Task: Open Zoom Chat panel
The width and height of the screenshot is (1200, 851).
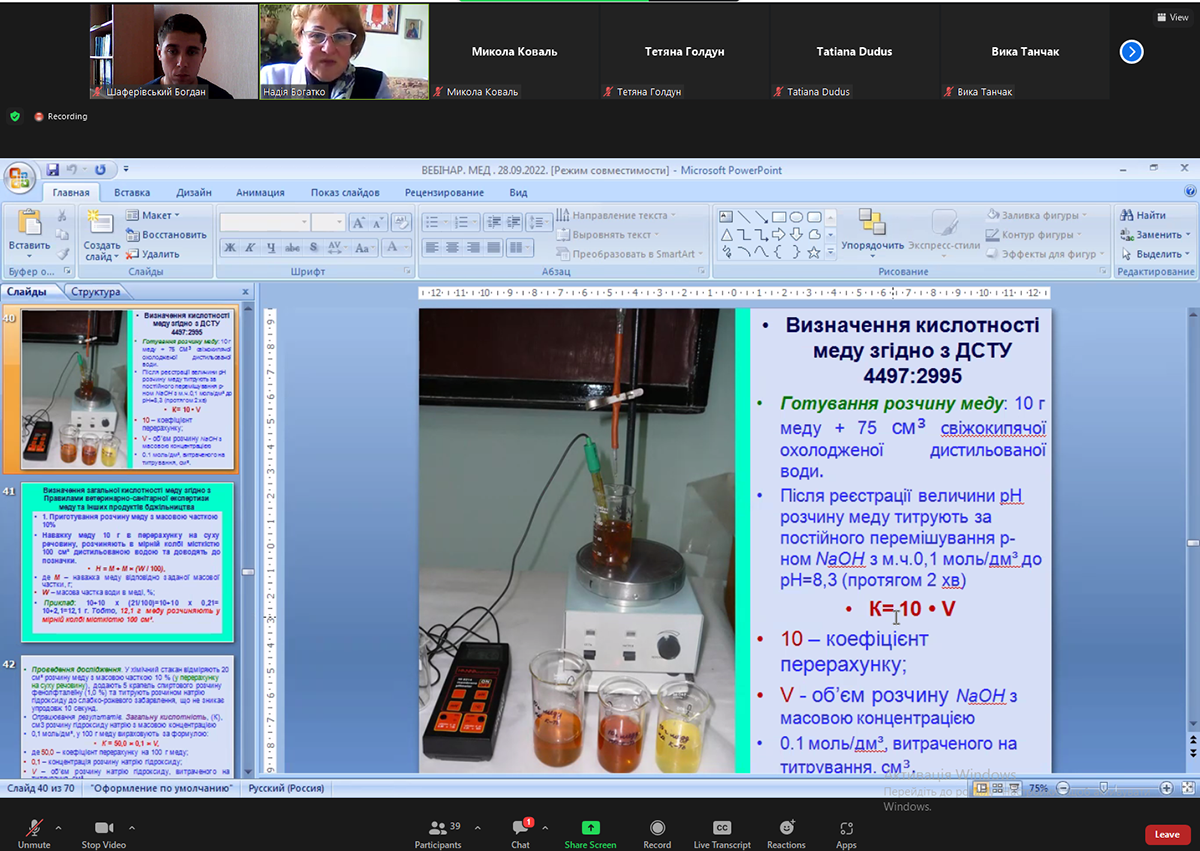Action: (521, 833)
